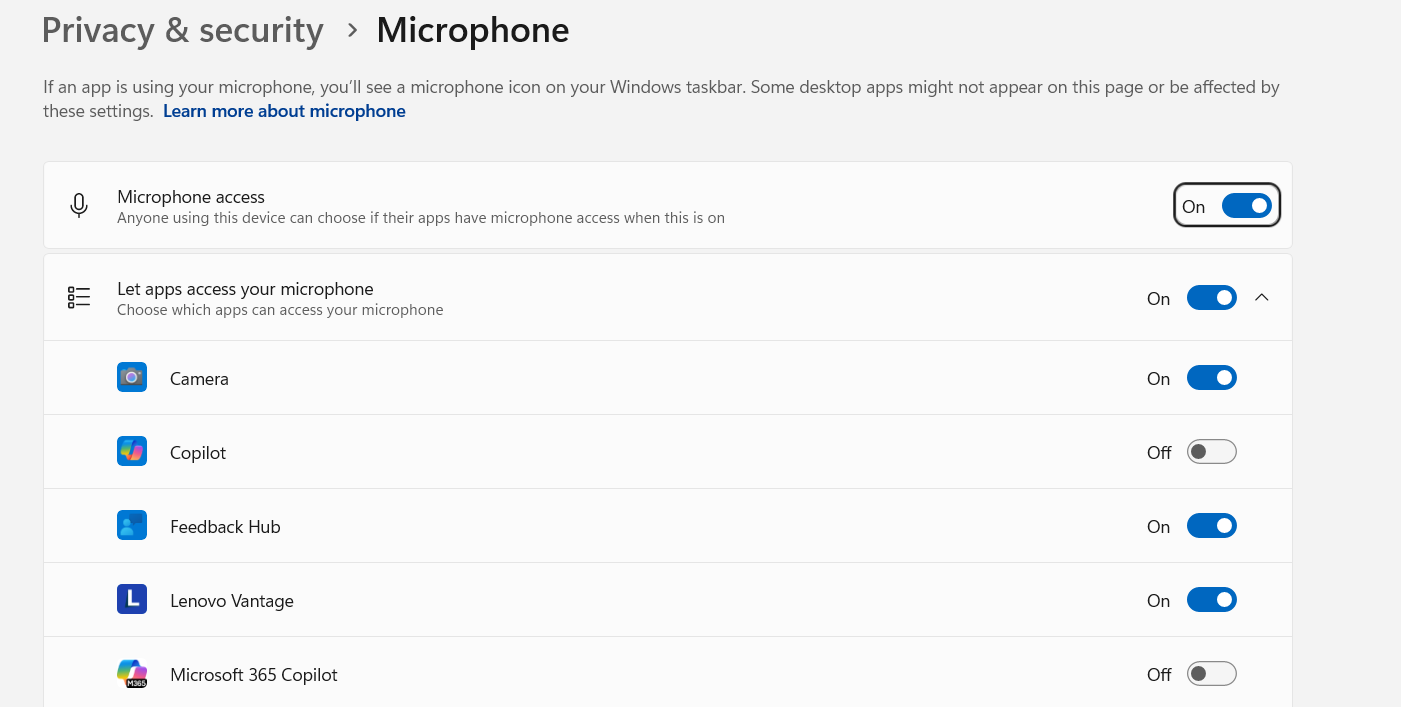The image size is (1401, 707).
Task: Click the Copilot app icon
Action: 132,452
